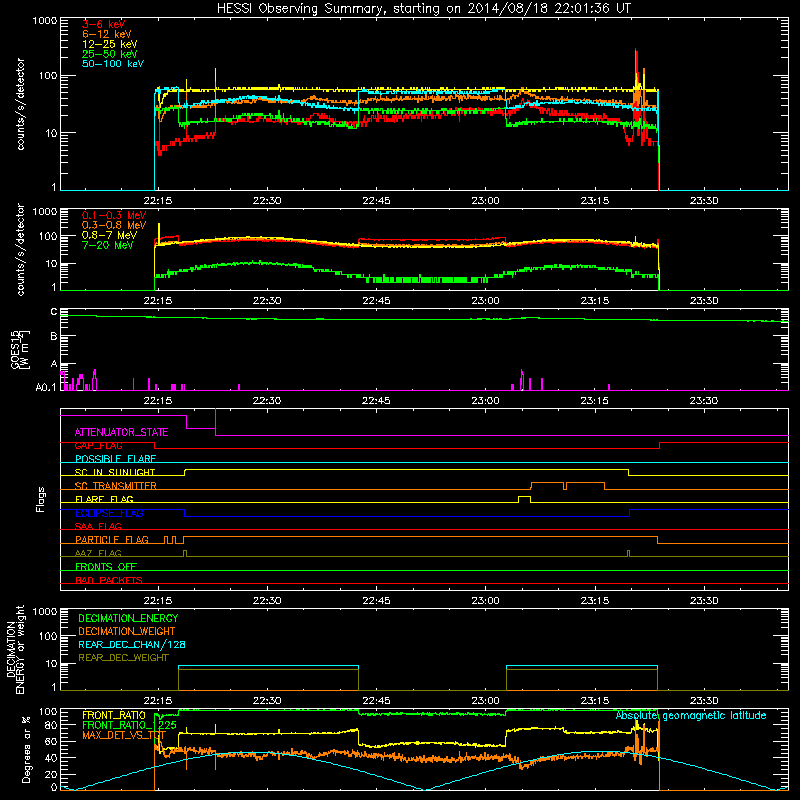Click the counts/s/detector title of MeV panel
The image size is (800, 800).
[20, 249]
